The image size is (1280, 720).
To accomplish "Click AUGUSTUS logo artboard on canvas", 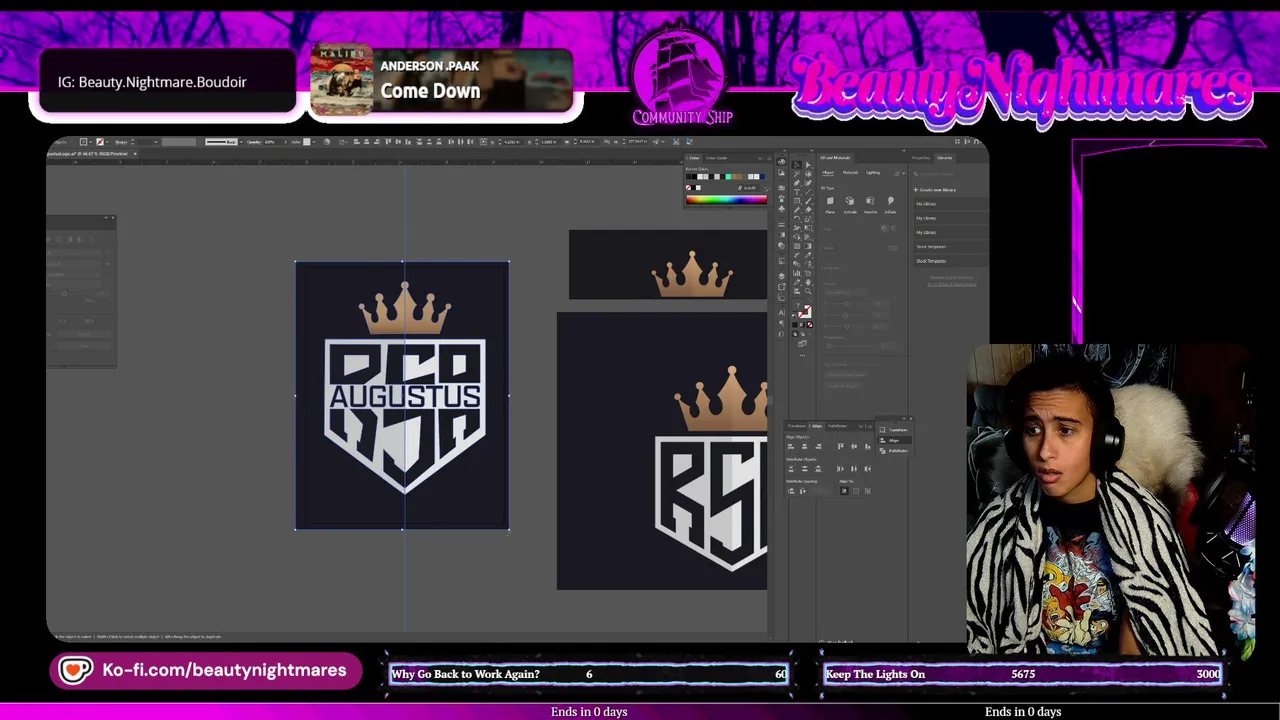I will click(402, 395).
